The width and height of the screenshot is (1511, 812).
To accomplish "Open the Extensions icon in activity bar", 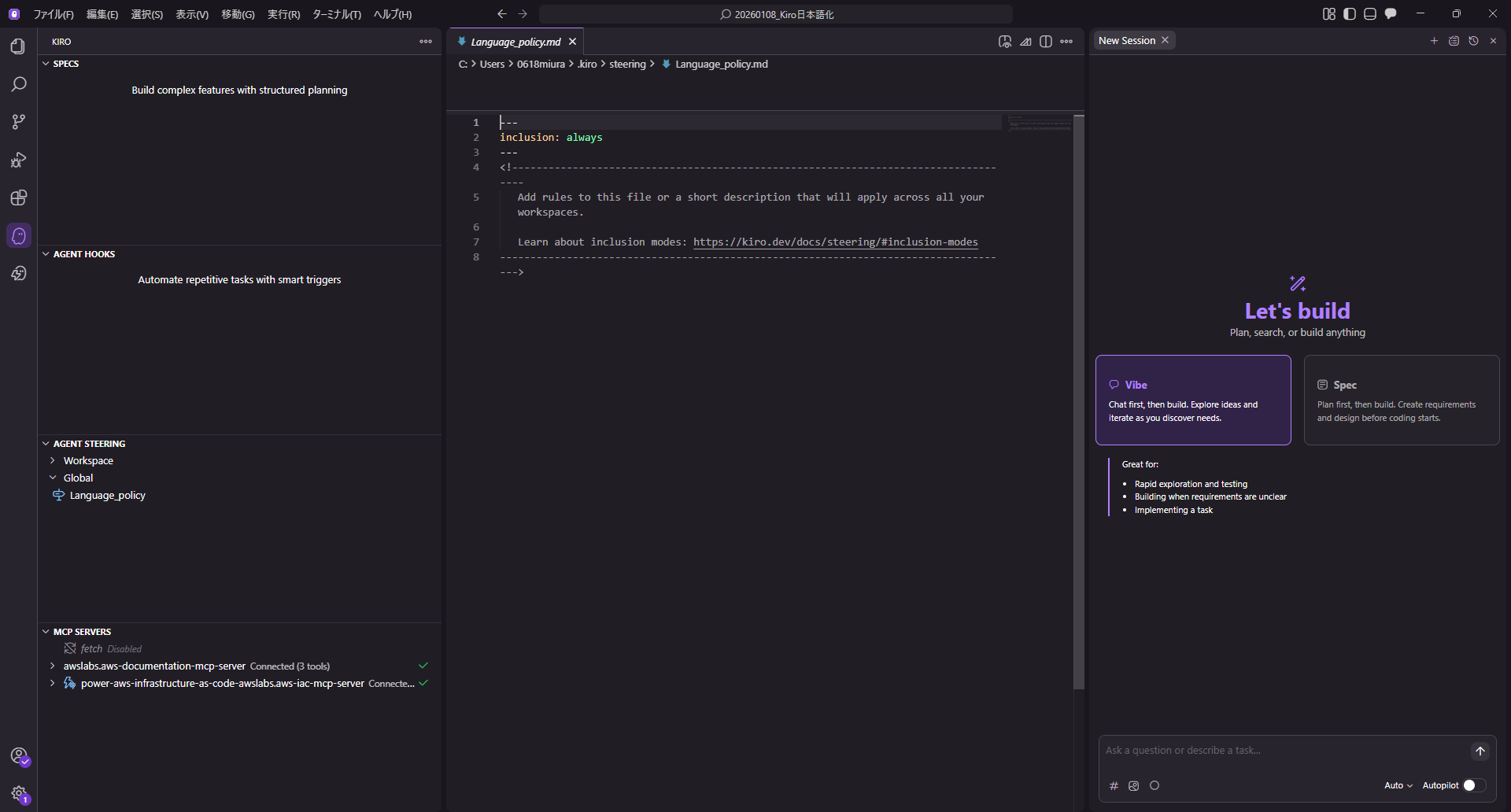I will pyautogui.click(x=18, y=197).
